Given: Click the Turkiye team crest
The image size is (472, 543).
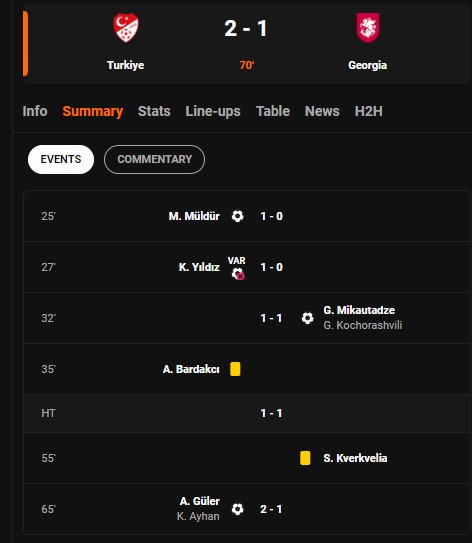Looking at the screenshot, I should (x=126, y=28).
